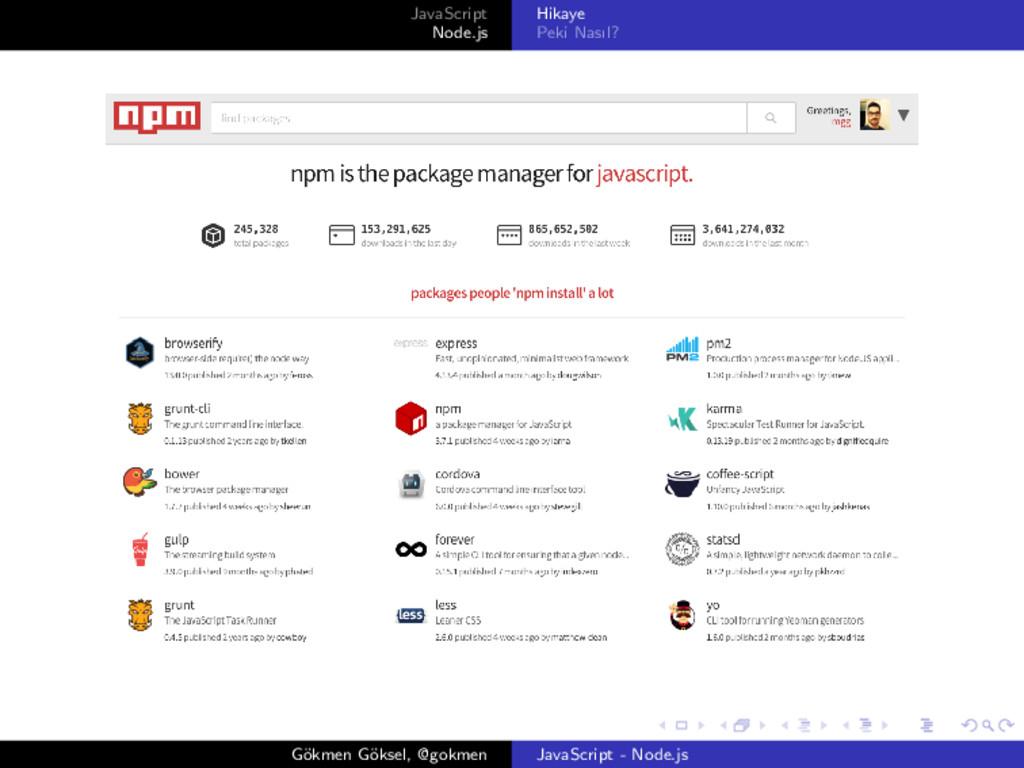Click the last day downloads calendar icon
The height and width of the screenshot is (768, 1024).
click(x=342, y=234)
